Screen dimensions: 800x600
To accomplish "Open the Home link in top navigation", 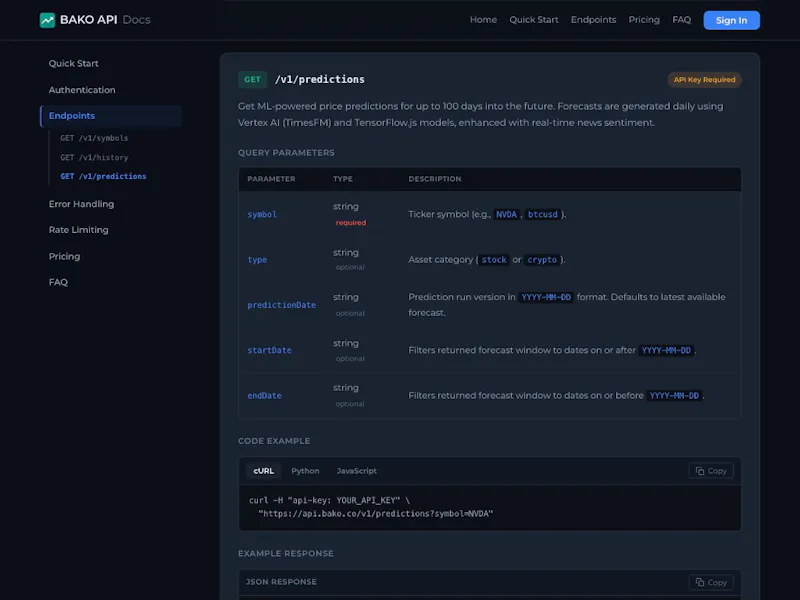I will pos(483,20).
